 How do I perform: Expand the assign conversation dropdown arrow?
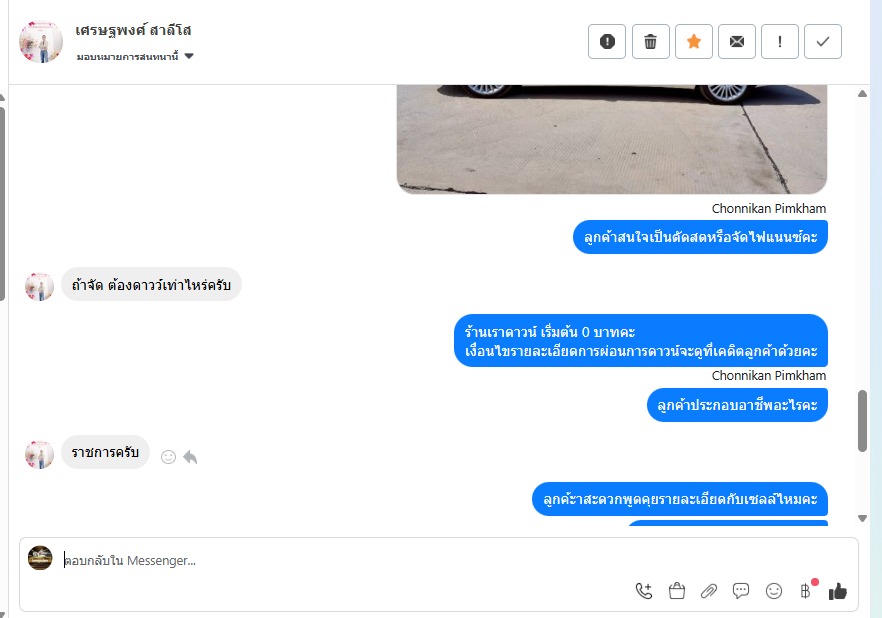coord(189,56)
